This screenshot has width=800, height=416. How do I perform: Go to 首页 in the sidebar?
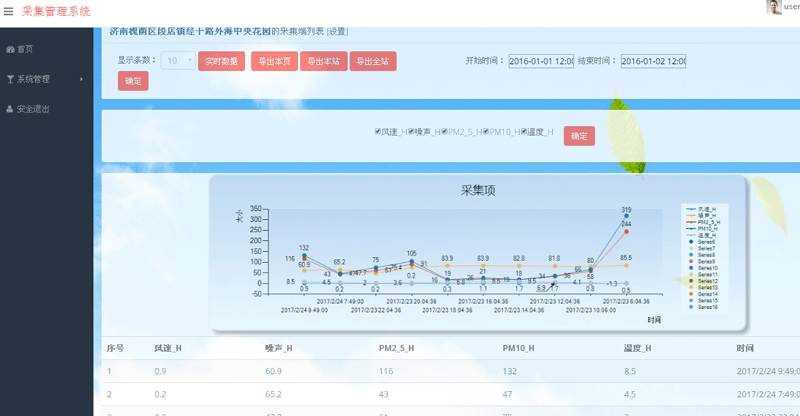pos(25,49)
